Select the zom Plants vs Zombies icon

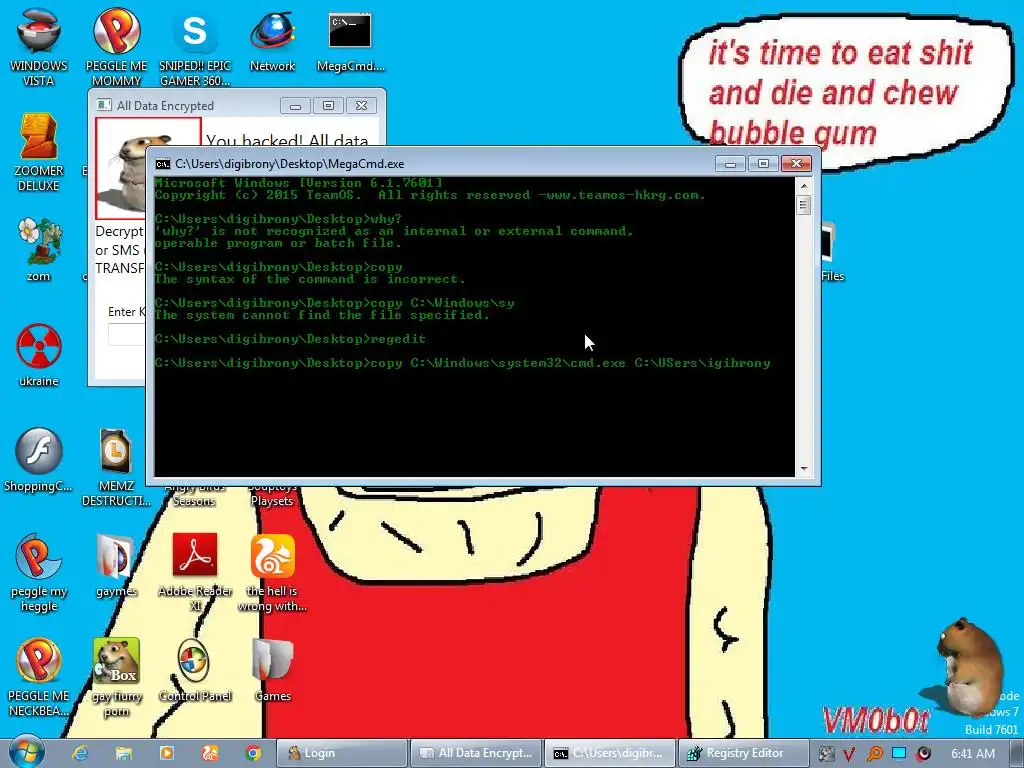[x=39, y=249]
